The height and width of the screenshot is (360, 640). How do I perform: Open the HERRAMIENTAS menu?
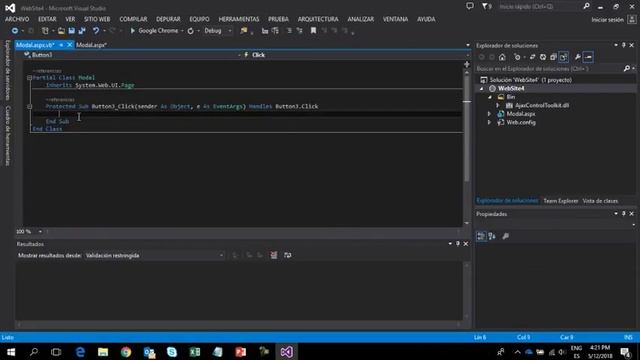coord(239,19)
